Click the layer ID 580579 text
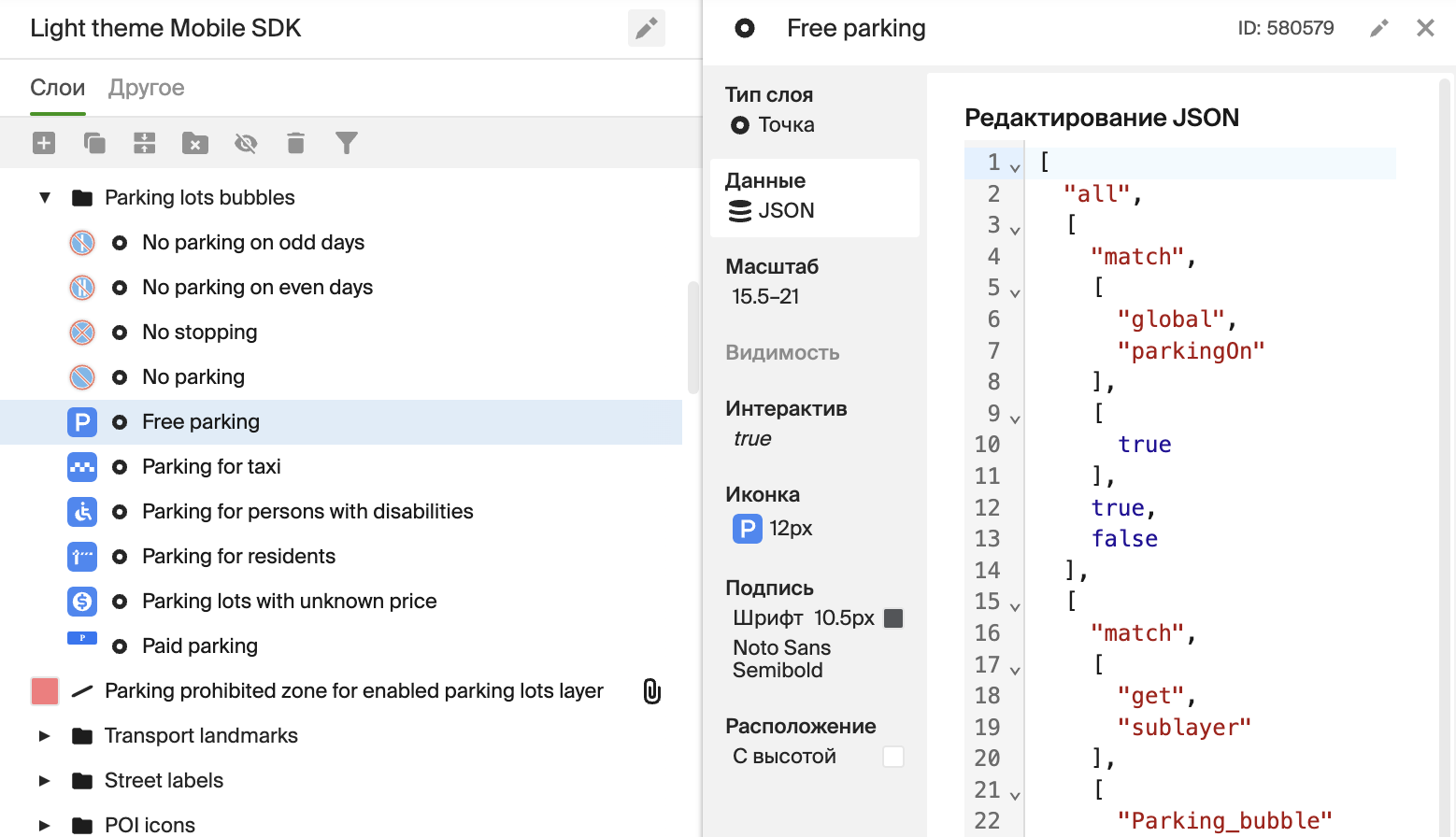The width and height of the screenshot is (1456, 837). 1286,28
